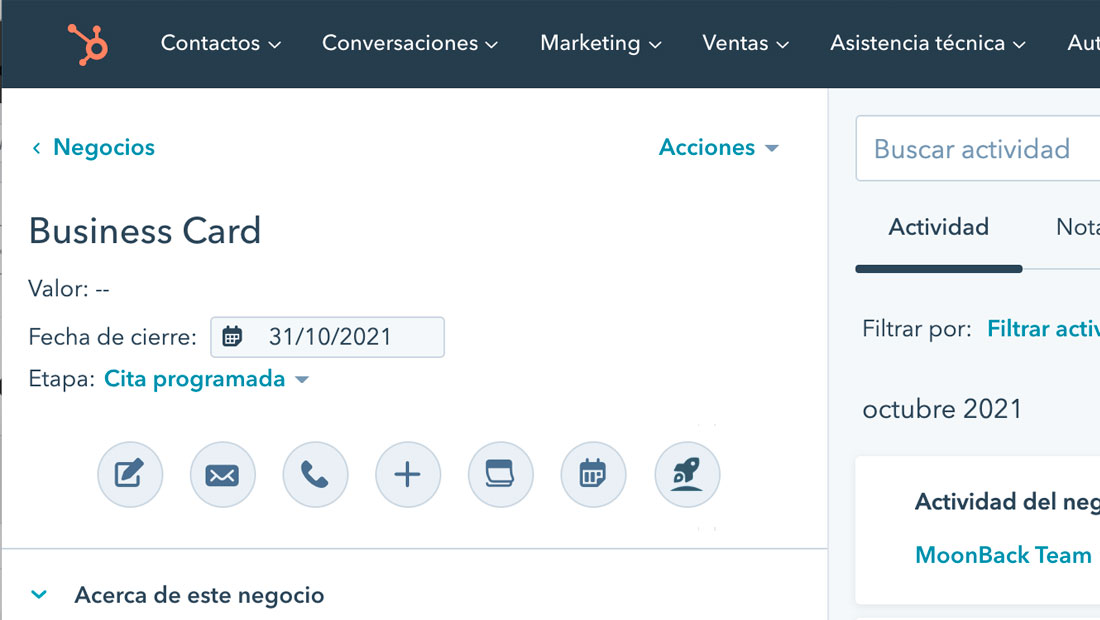This screenshot has height=620, width=1100.
Task: Click the Filtrar actividad link
Action: (1043, 328)
